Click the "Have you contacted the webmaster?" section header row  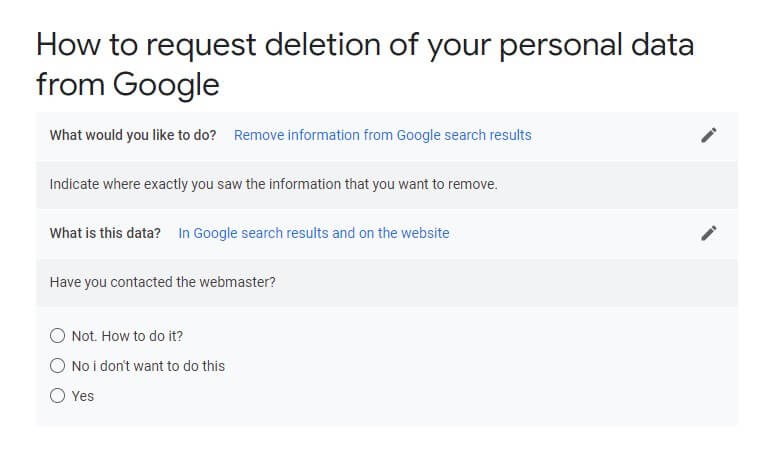[x=387, y=282]
